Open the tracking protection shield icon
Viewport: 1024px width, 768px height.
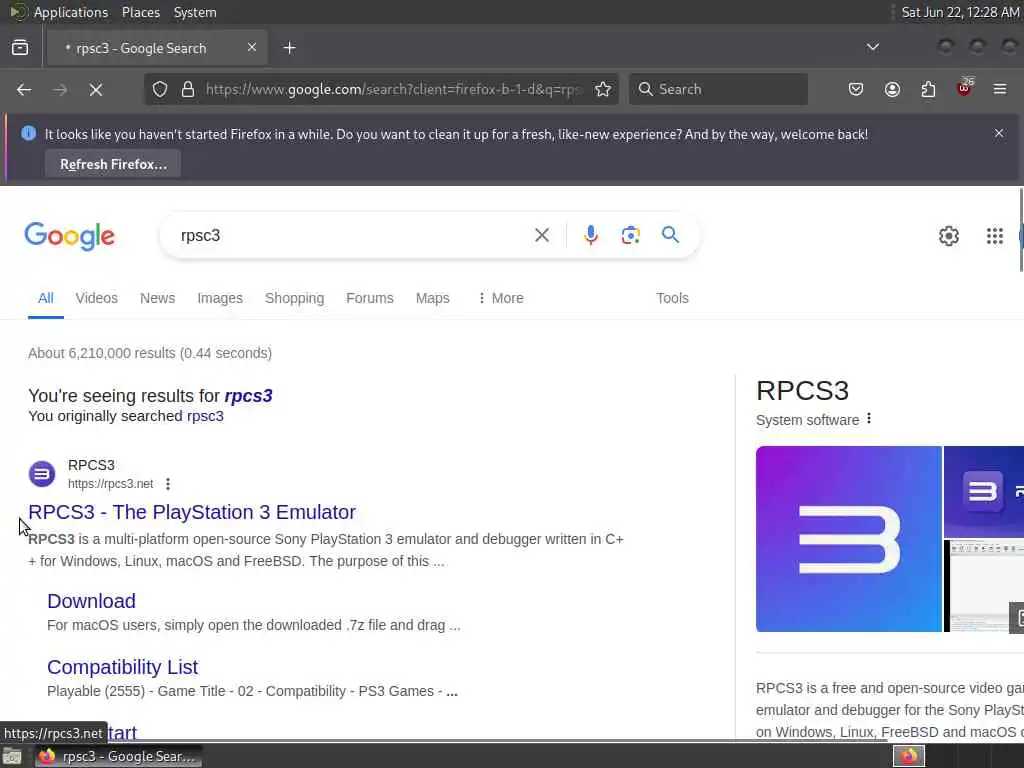point(160,89)
